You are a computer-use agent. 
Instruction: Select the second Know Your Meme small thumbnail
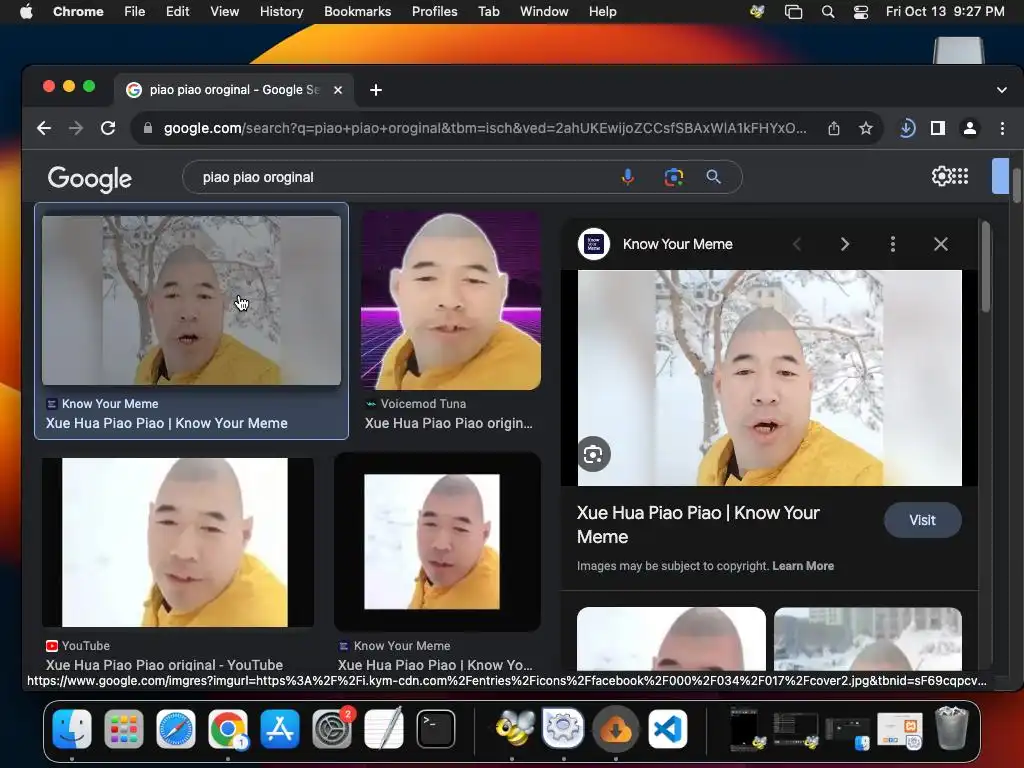[437, 542]
